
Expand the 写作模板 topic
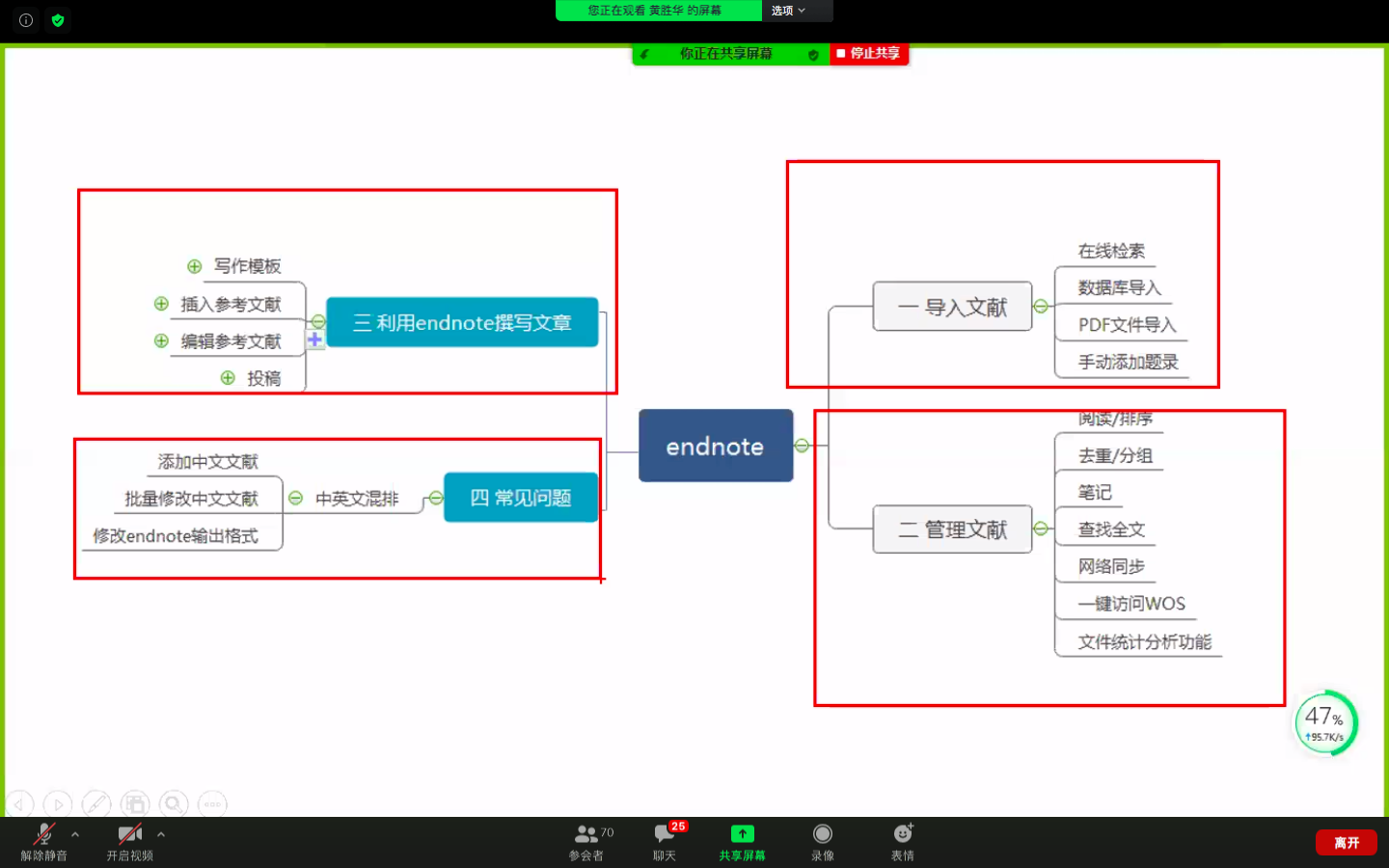tap(195, 266)
